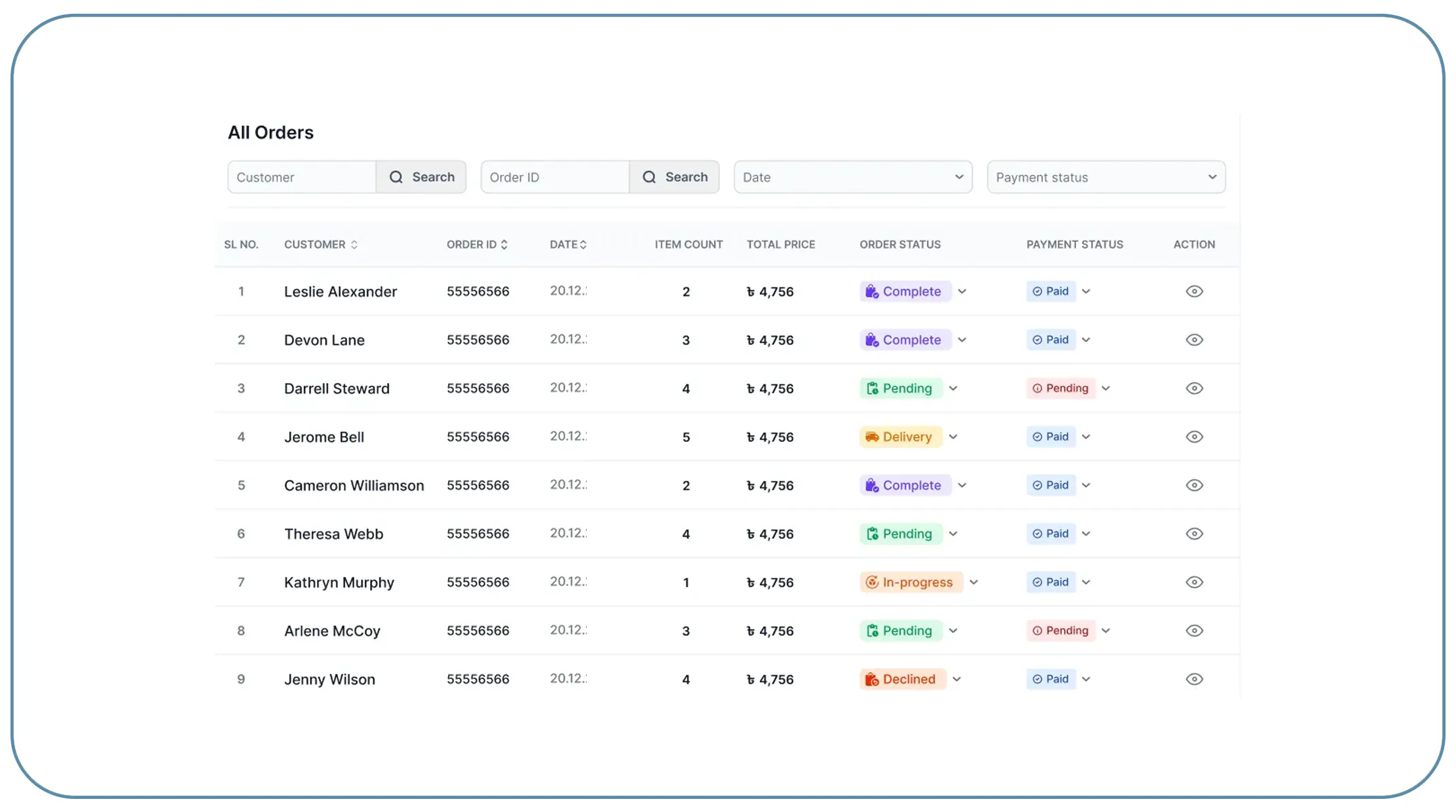Open payment status dropdown for Theresa Webb
1456x812 pixels.
coord(1086,534)
